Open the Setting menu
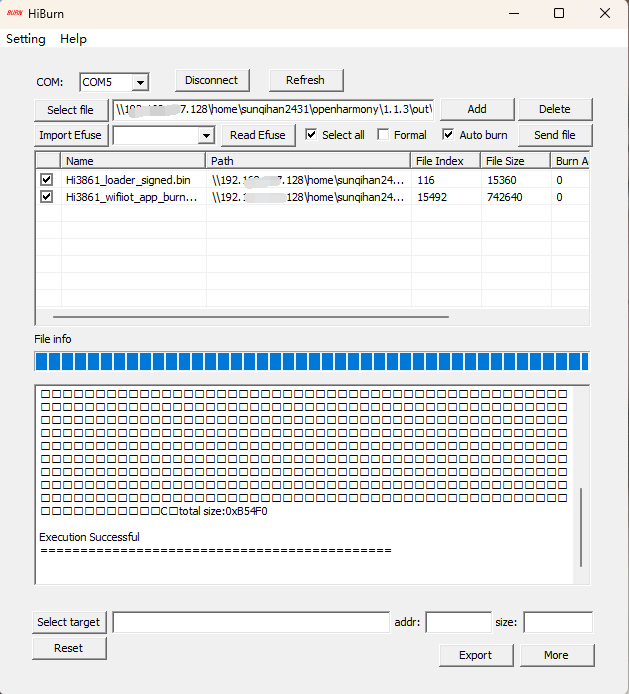 26,39
